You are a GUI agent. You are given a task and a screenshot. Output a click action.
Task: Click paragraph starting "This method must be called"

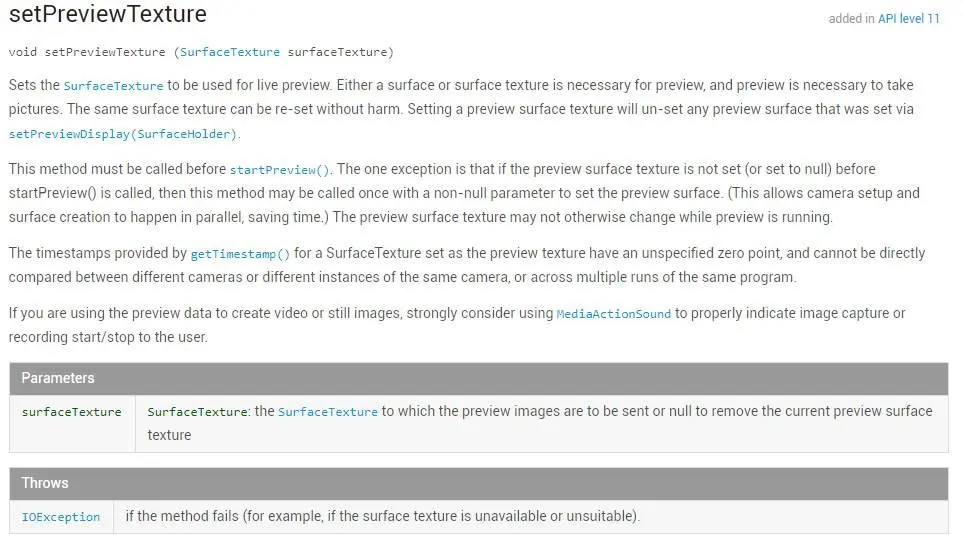(464, 193)
